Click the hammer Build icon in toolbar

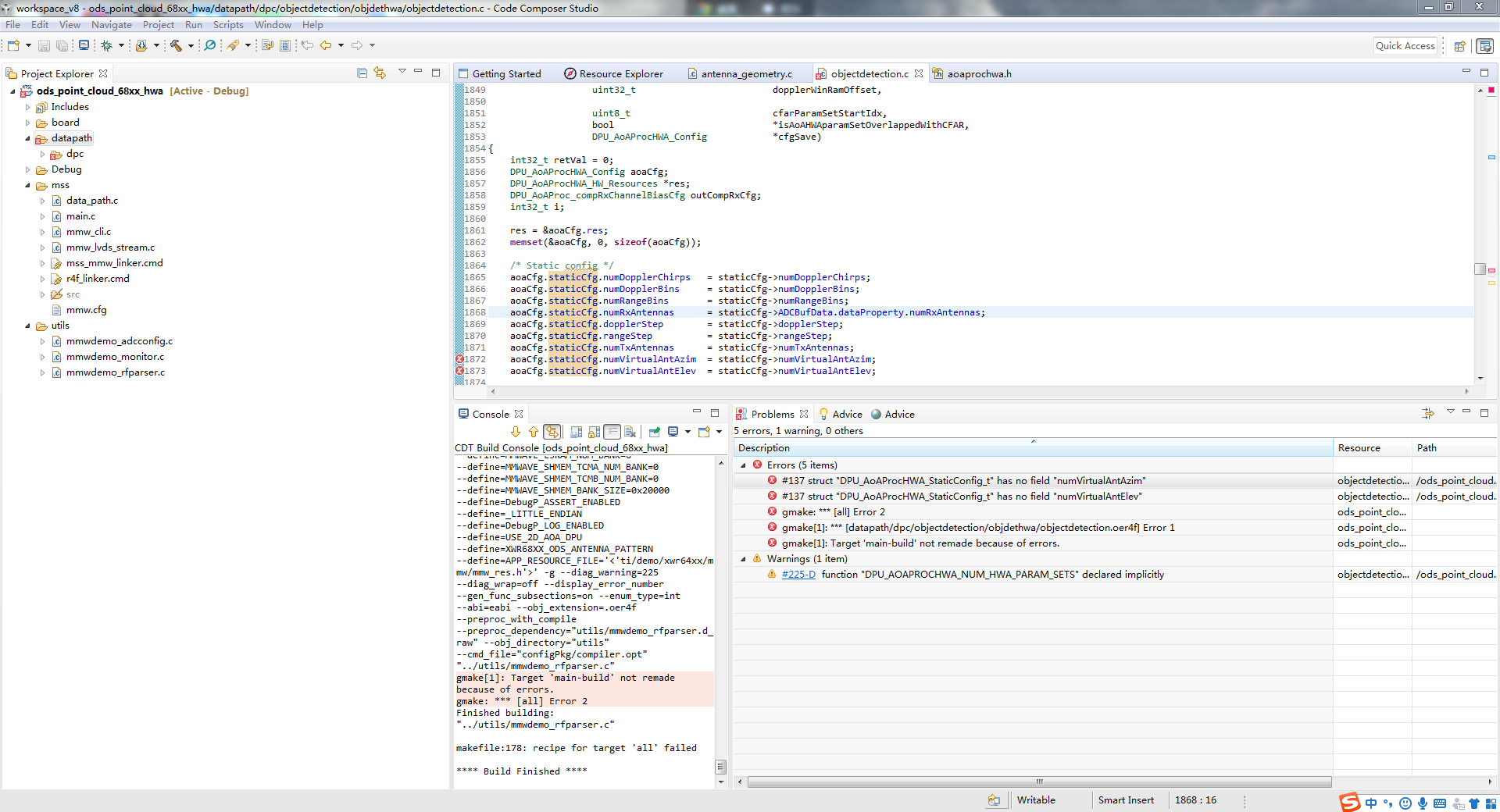pos(176,45)
